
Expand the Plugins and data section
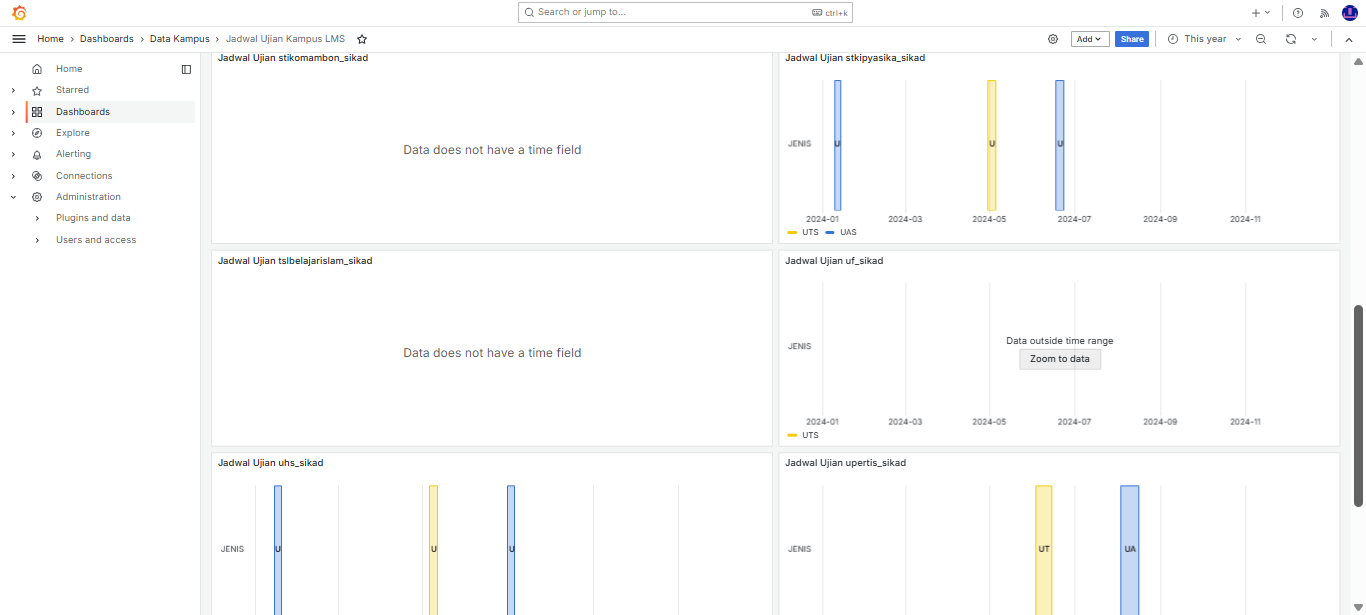pyautogui.click(x=37, y=218)
